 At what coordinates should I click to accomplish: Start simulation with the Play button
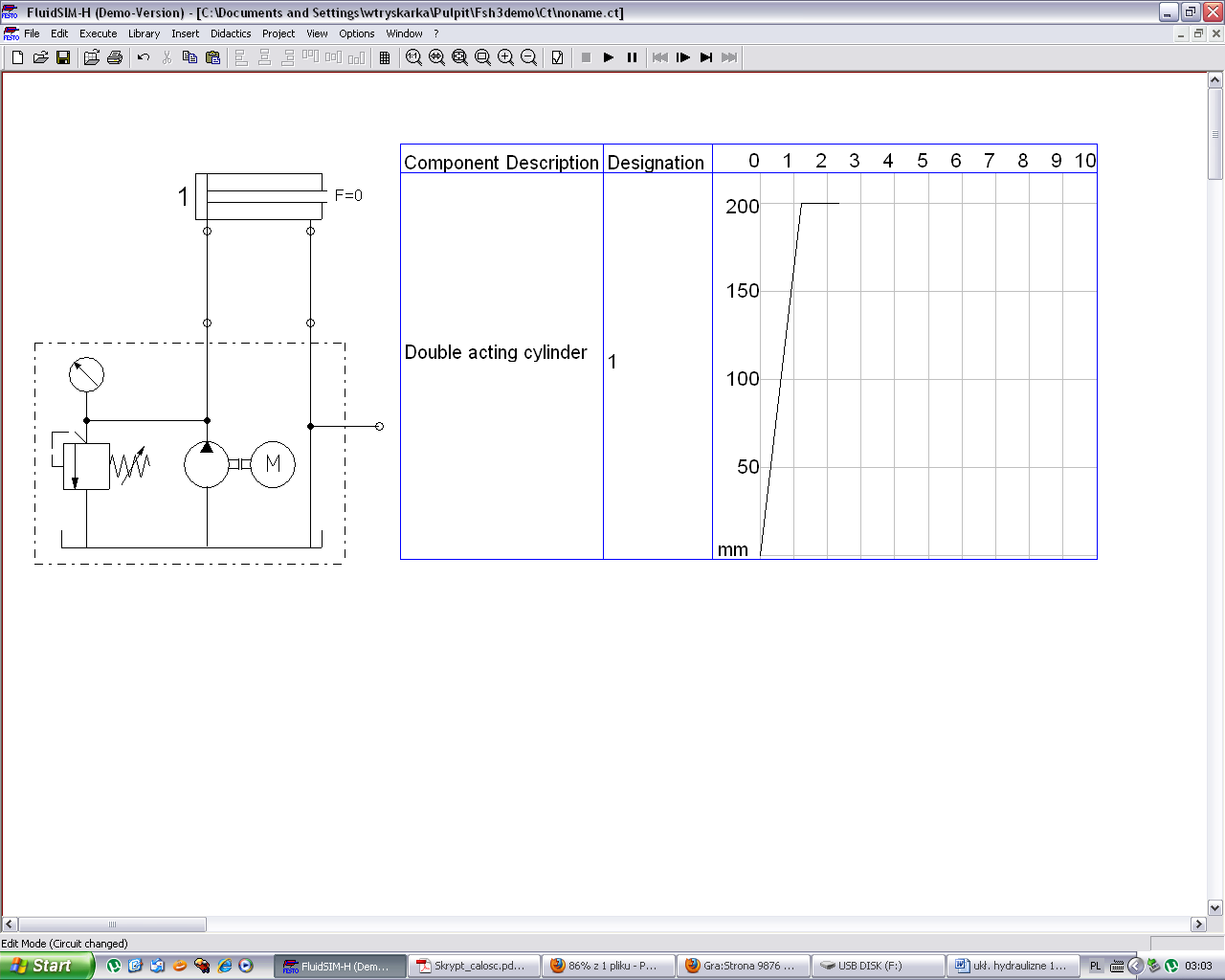(x=609, y=57)
